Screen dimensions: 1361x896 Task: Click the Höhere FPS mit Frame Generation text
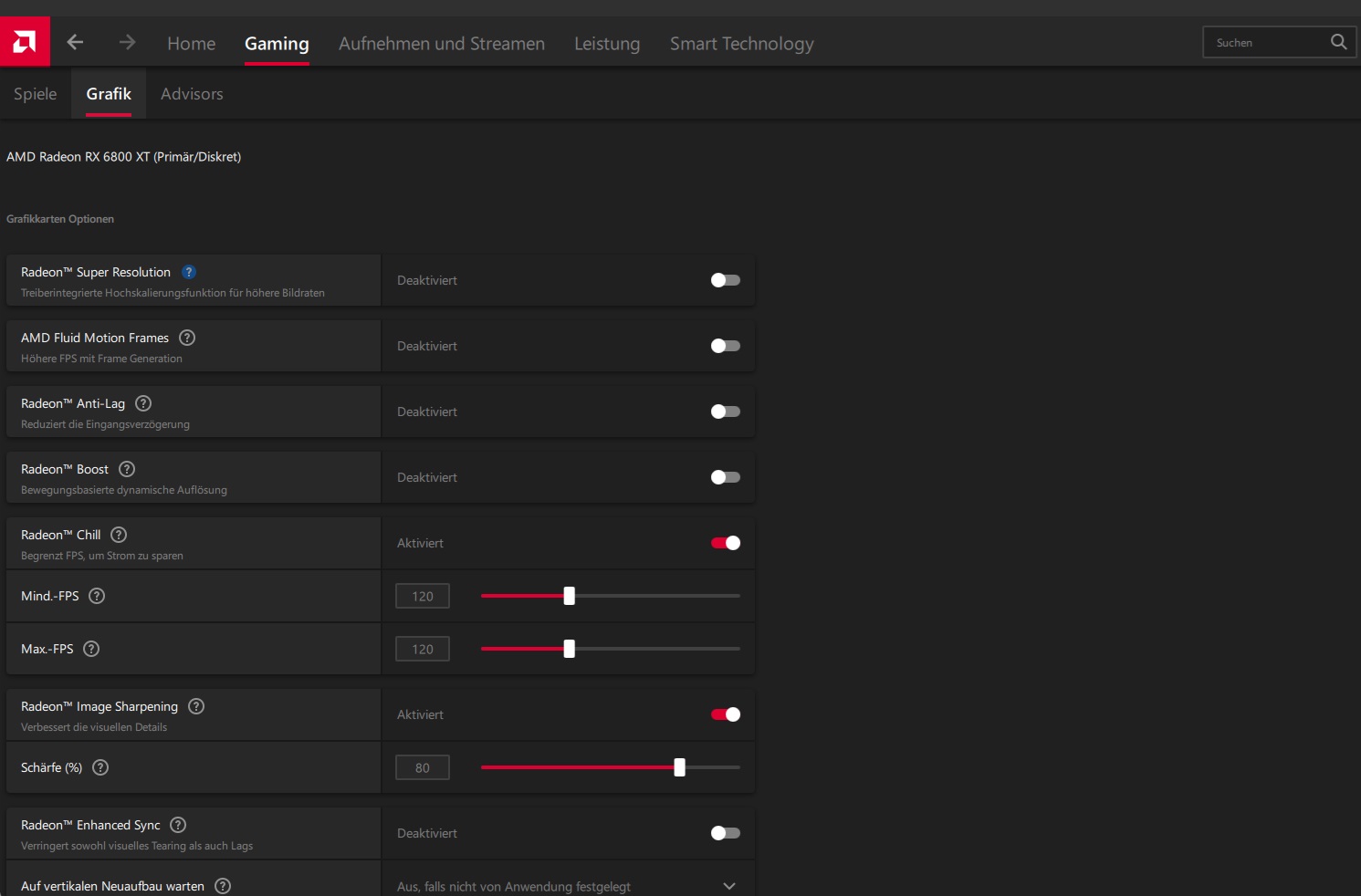click(102, 359)
